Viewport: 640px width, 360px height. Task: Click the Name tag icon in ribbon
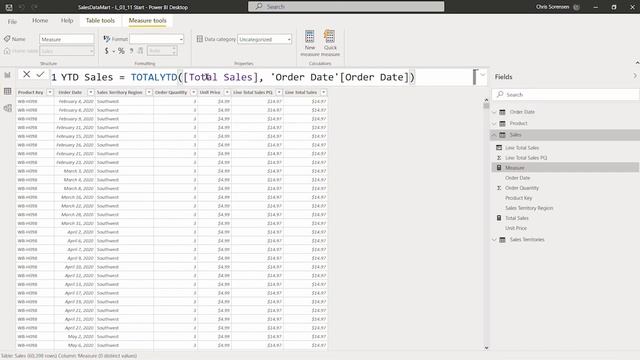tap(7, 39)
